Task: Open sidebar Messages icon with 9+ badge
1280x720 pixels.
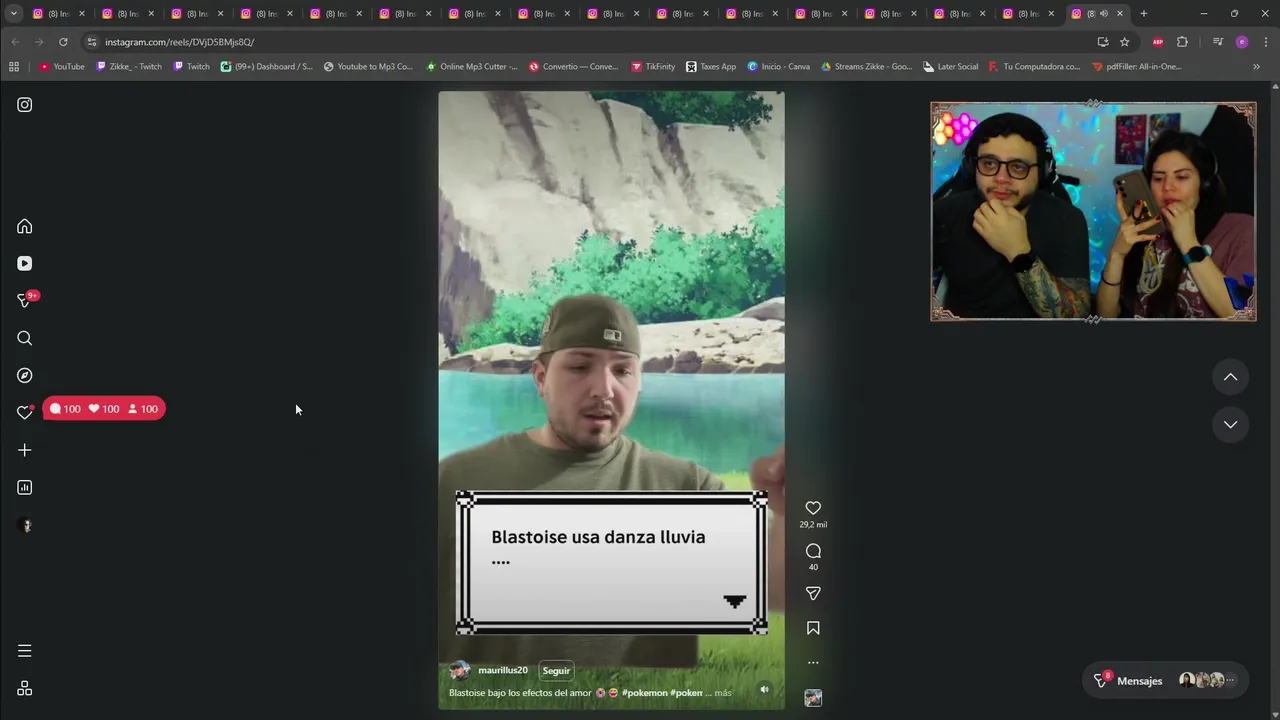Action: coord(25,300)
